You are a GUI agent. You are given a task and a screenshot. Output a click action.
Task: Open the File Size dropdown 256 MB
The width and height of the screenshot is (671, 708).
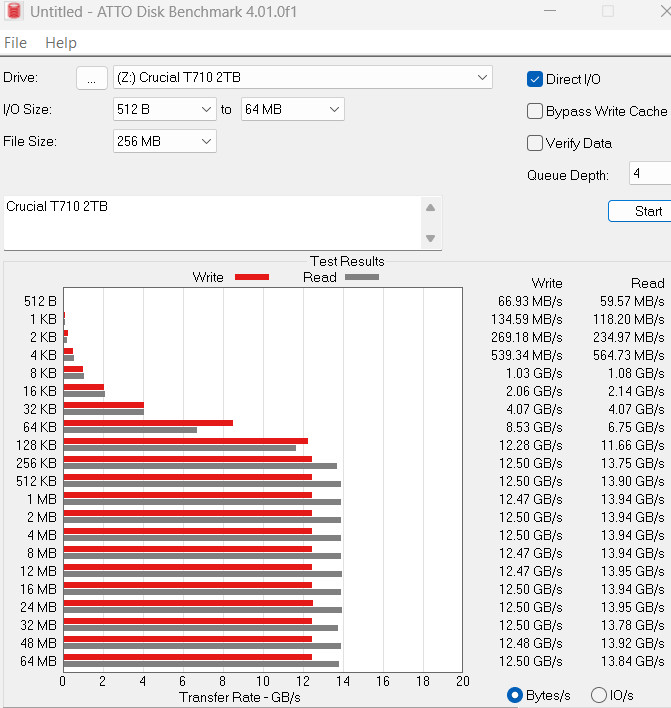[x=165, y=141]
